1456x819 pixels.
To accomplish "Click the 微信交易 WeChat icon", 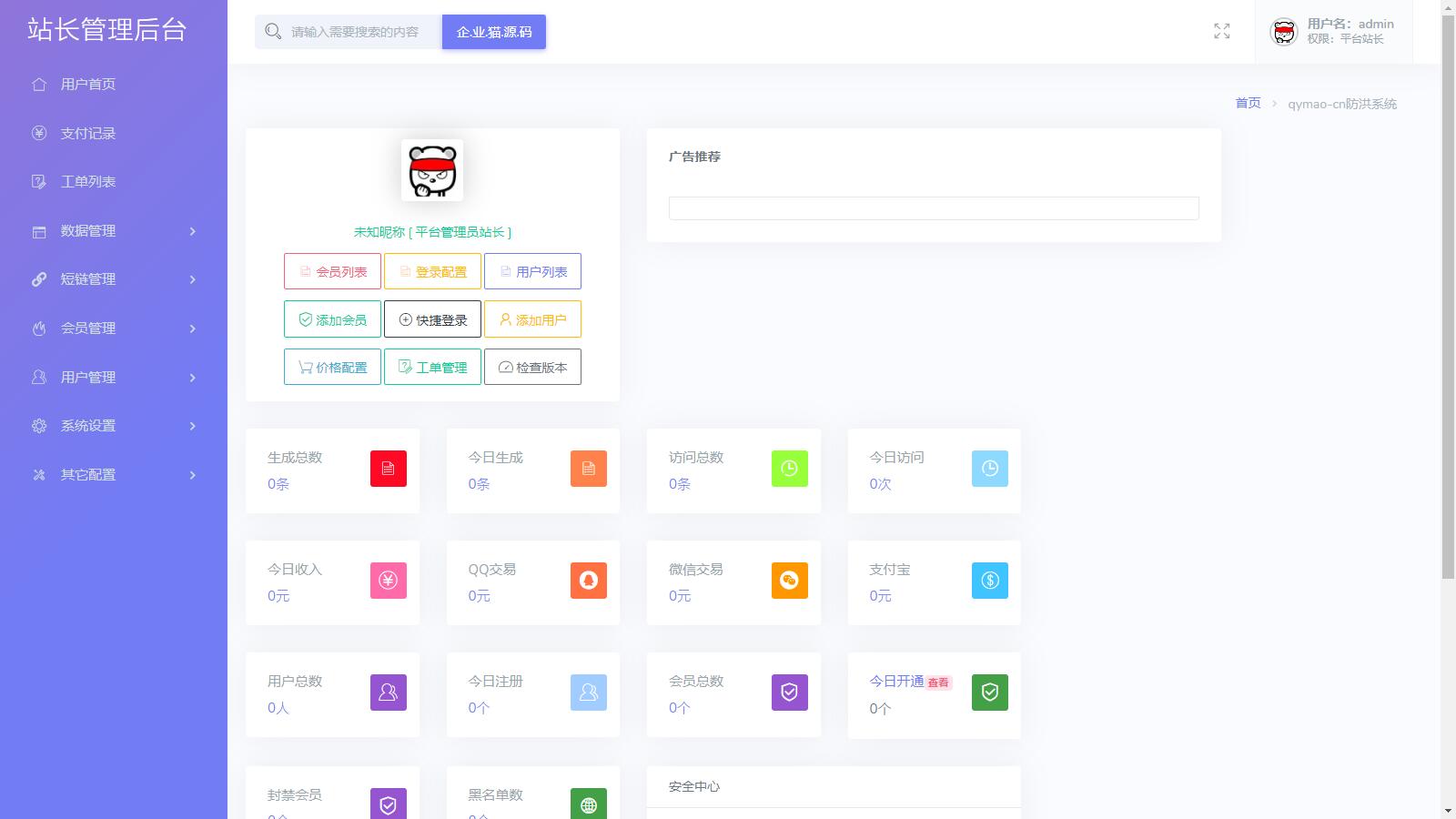I will pyautogui.click(x=789, y=581).
